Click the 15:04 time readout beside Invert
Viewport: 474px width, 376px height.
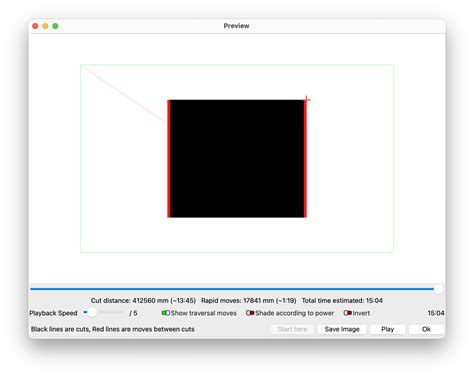click(x=436, y=313)
